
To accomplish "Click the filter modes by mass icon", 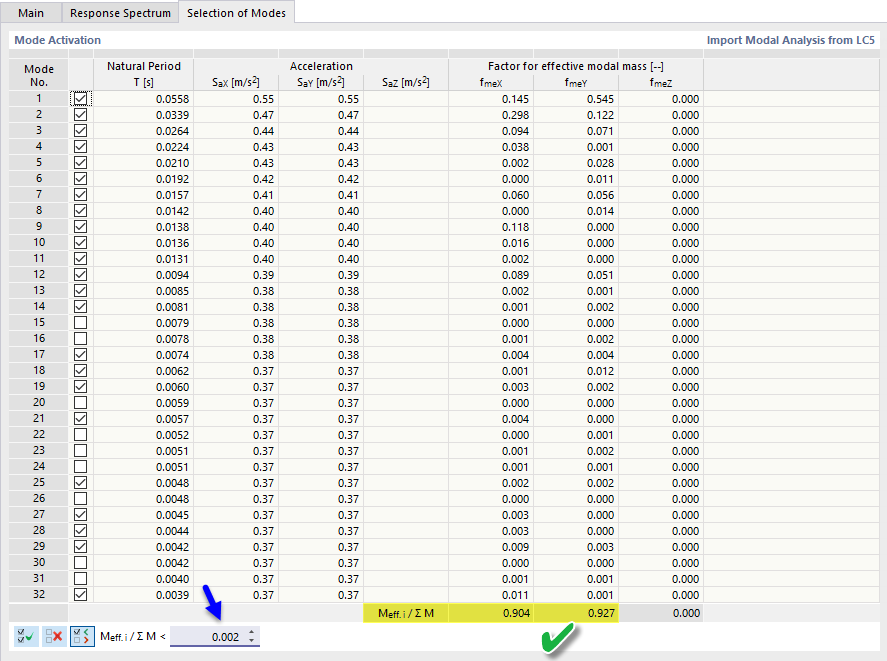I will click(x=82, y=637).
